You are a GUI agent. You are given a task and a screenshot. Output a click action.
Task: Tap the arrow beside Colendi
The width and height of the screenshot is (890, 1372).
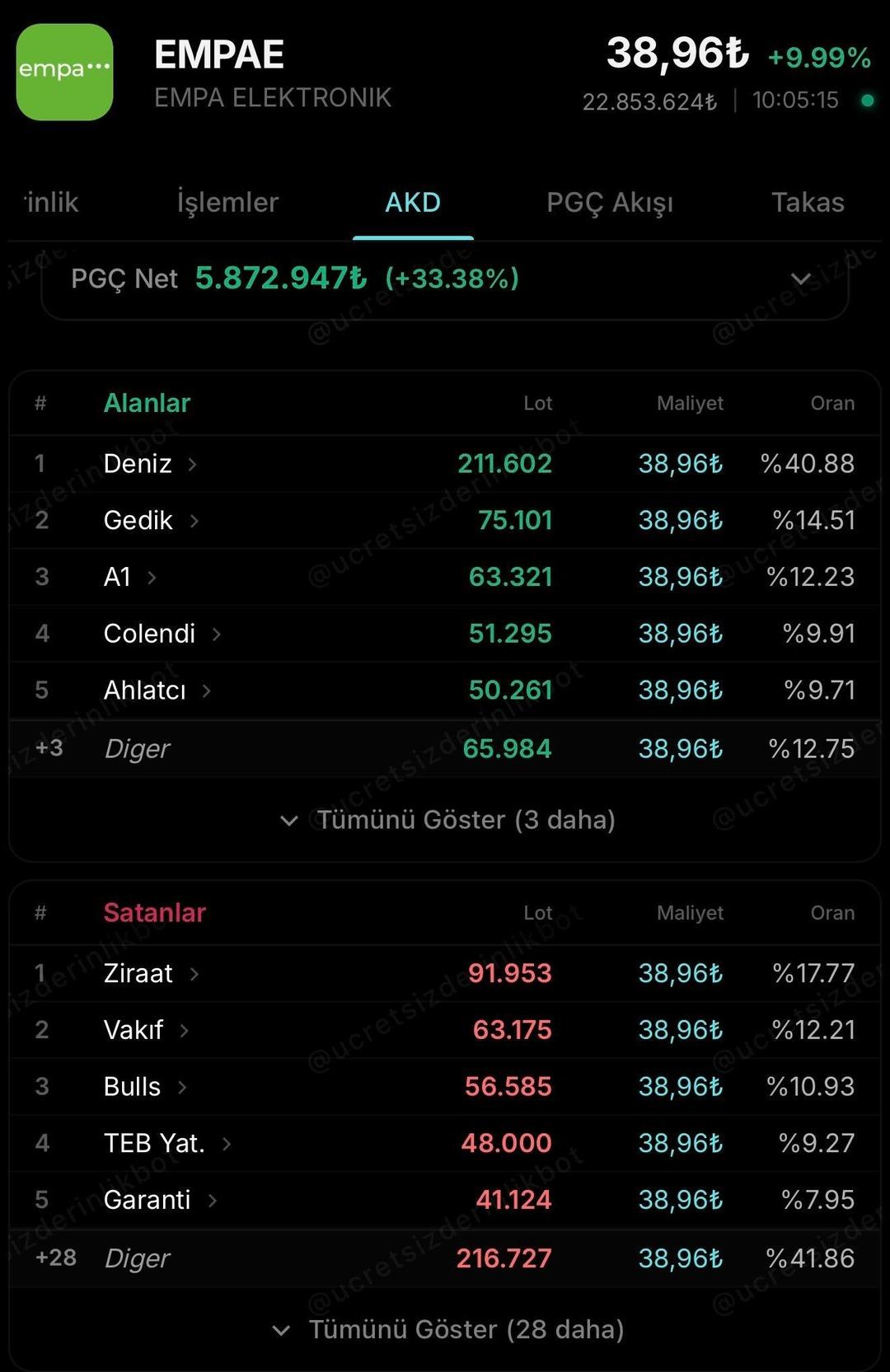pos(217,634)
